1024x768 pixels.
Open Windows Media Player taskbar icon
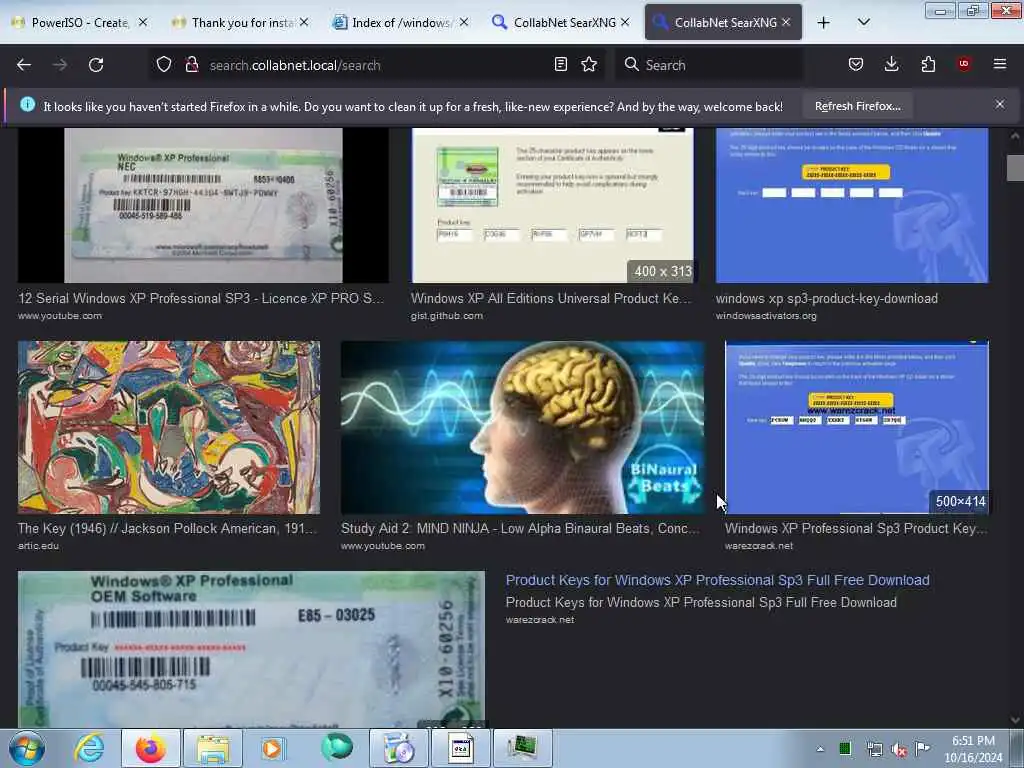click(x=272, y=748)
